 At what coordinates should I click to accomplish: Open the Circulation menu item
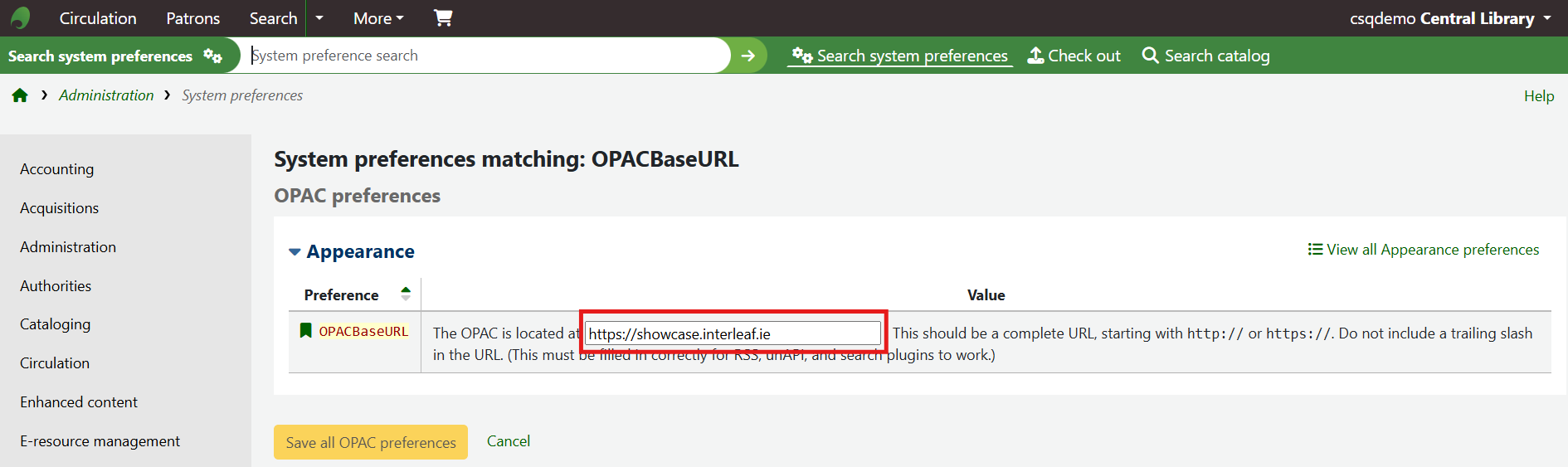tap(98, 18)
